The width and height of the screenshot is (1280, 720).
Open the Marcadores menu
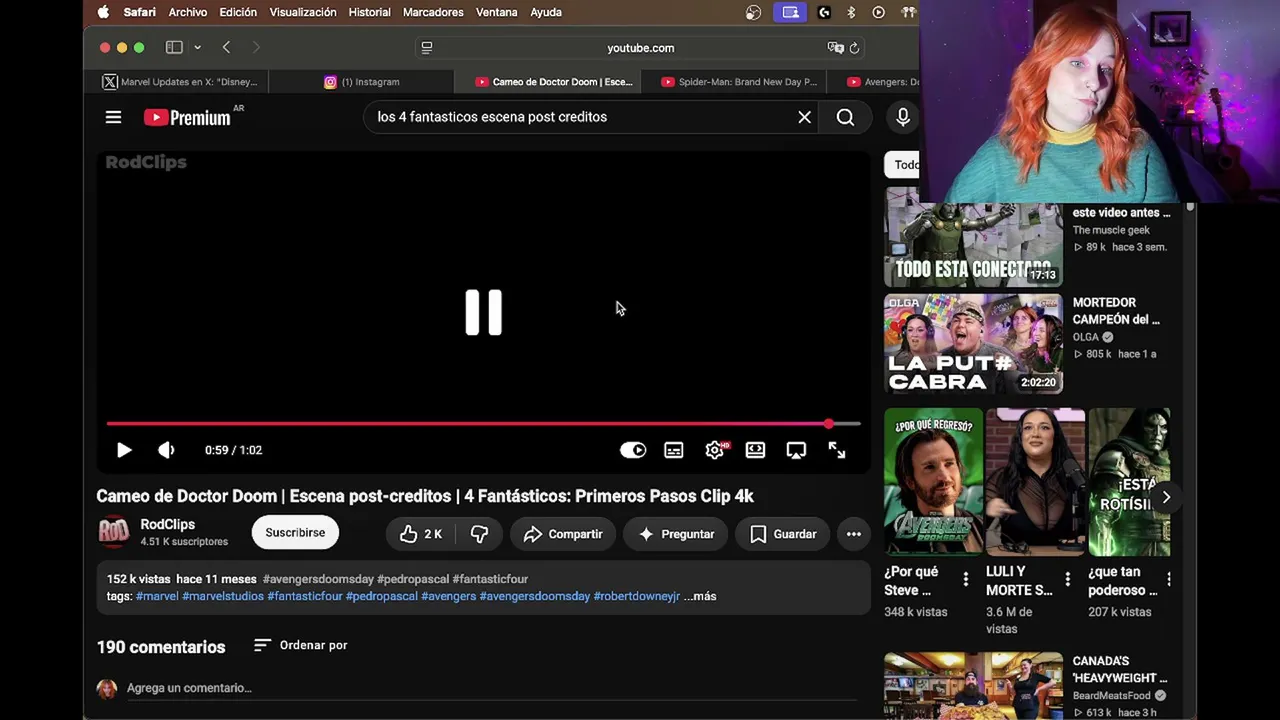(x=433, y=12)
